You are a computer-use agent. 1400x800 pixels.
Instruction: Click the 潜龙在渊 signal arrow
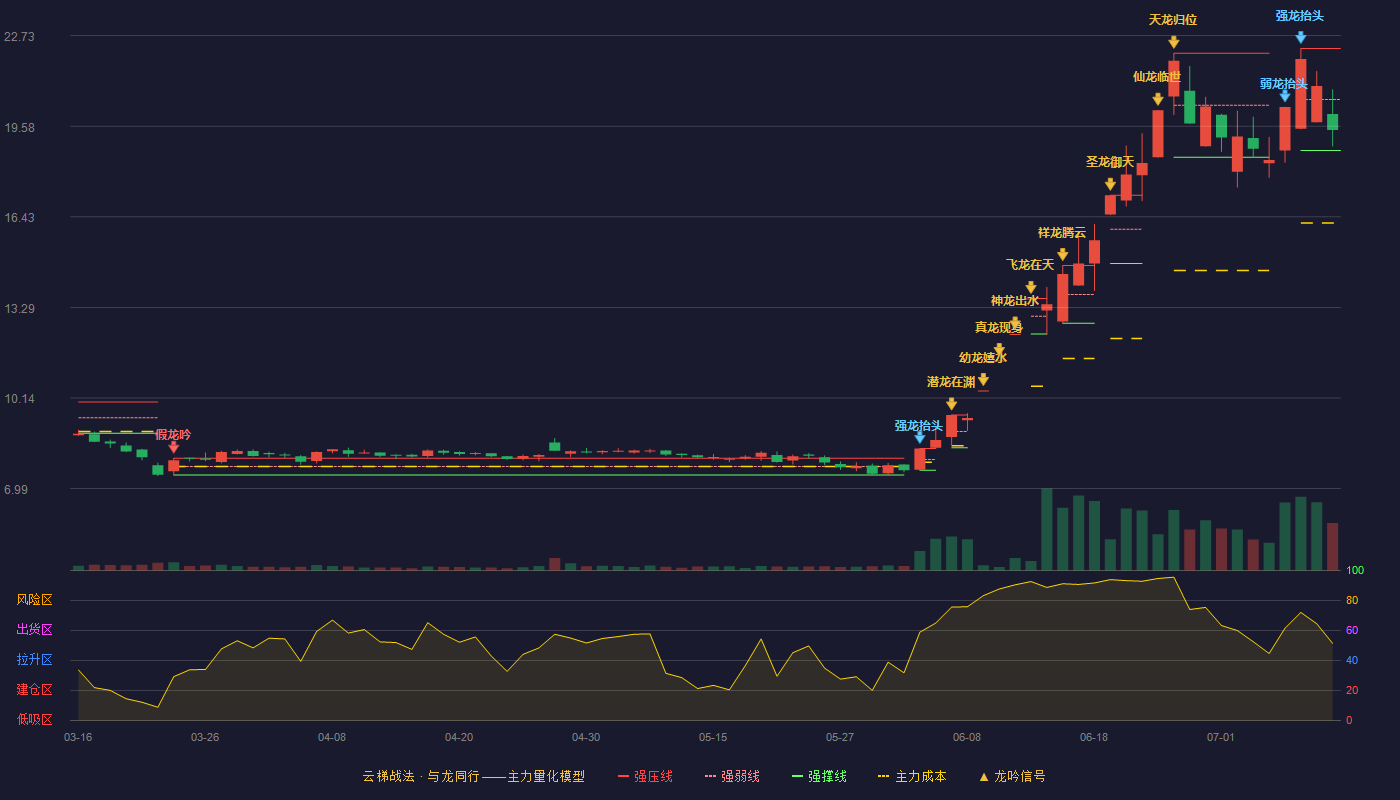pos(951,404)
